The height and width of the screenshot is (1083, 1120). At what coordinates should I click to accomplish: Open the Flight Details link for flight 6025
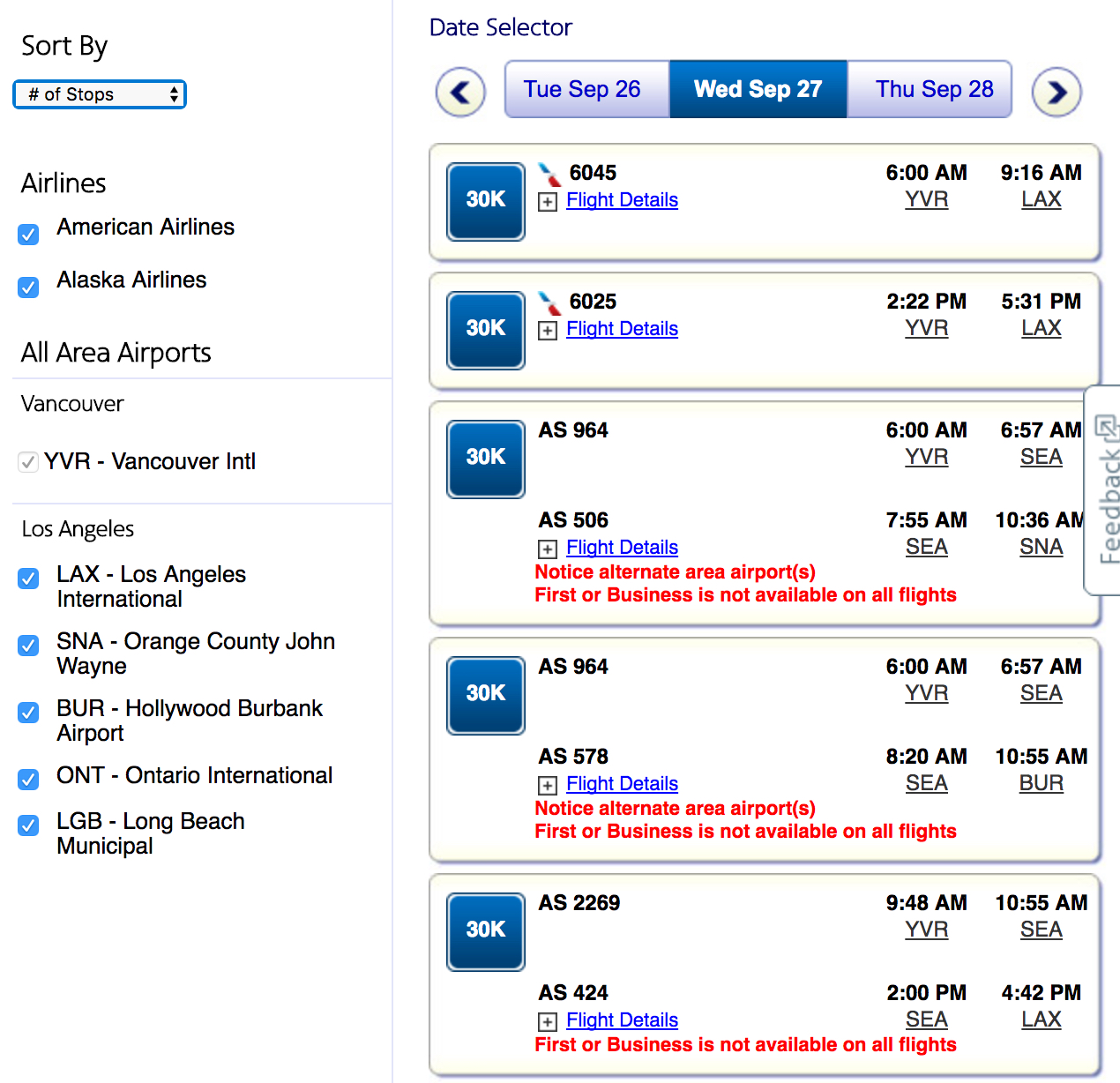tap(622, 329)
